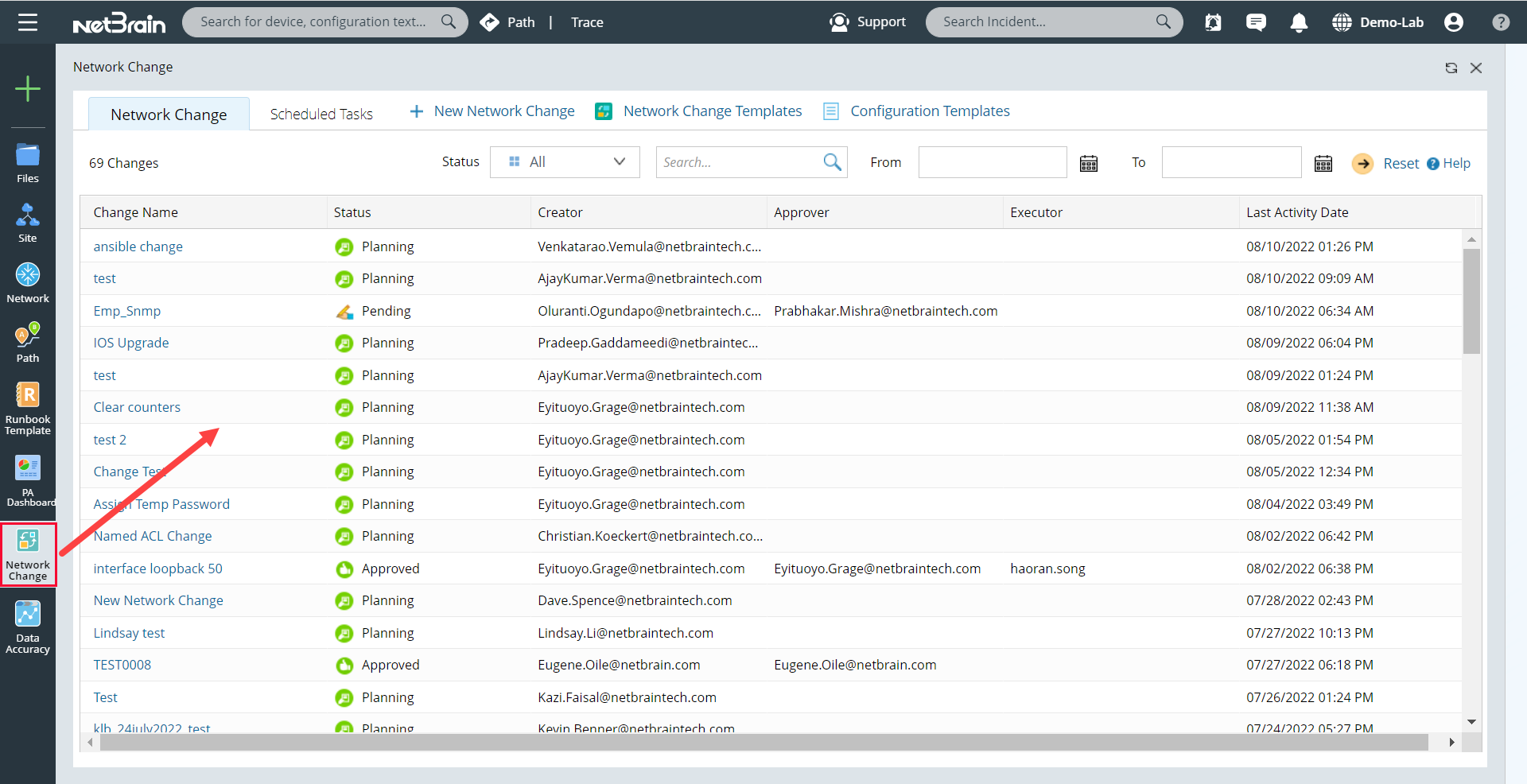Open the To date calendar picker
This screenshot has height=784, width=1527.
click(1323, 163)
